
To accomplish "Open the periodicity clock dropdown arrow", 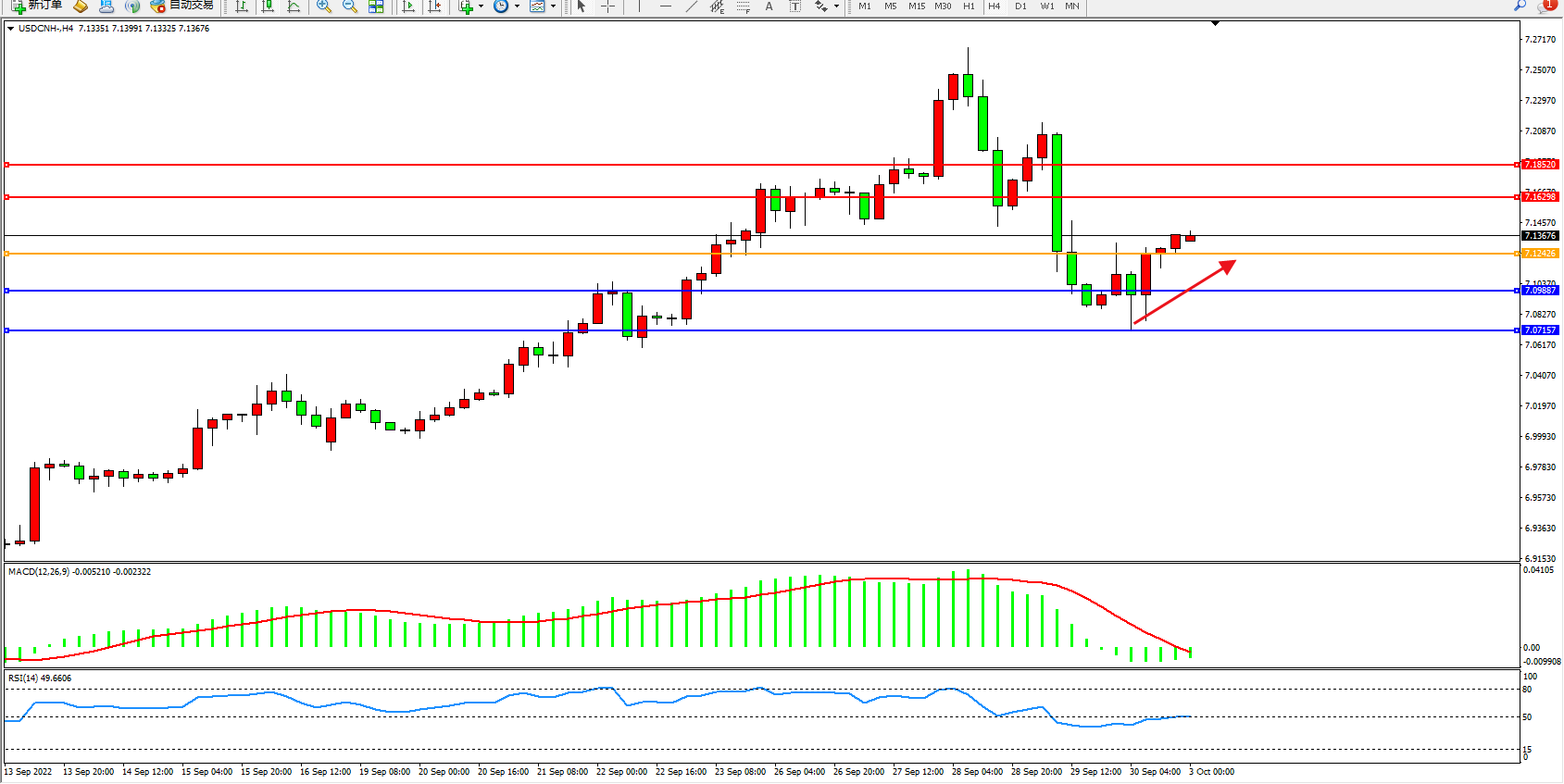I will pyautogui.click(x=516, y=6).
